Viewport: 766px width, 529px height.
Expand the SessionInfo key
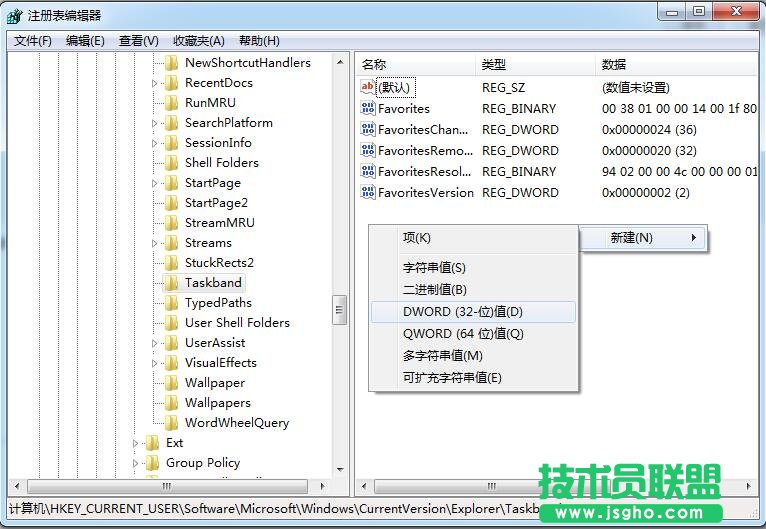(154, 144)
